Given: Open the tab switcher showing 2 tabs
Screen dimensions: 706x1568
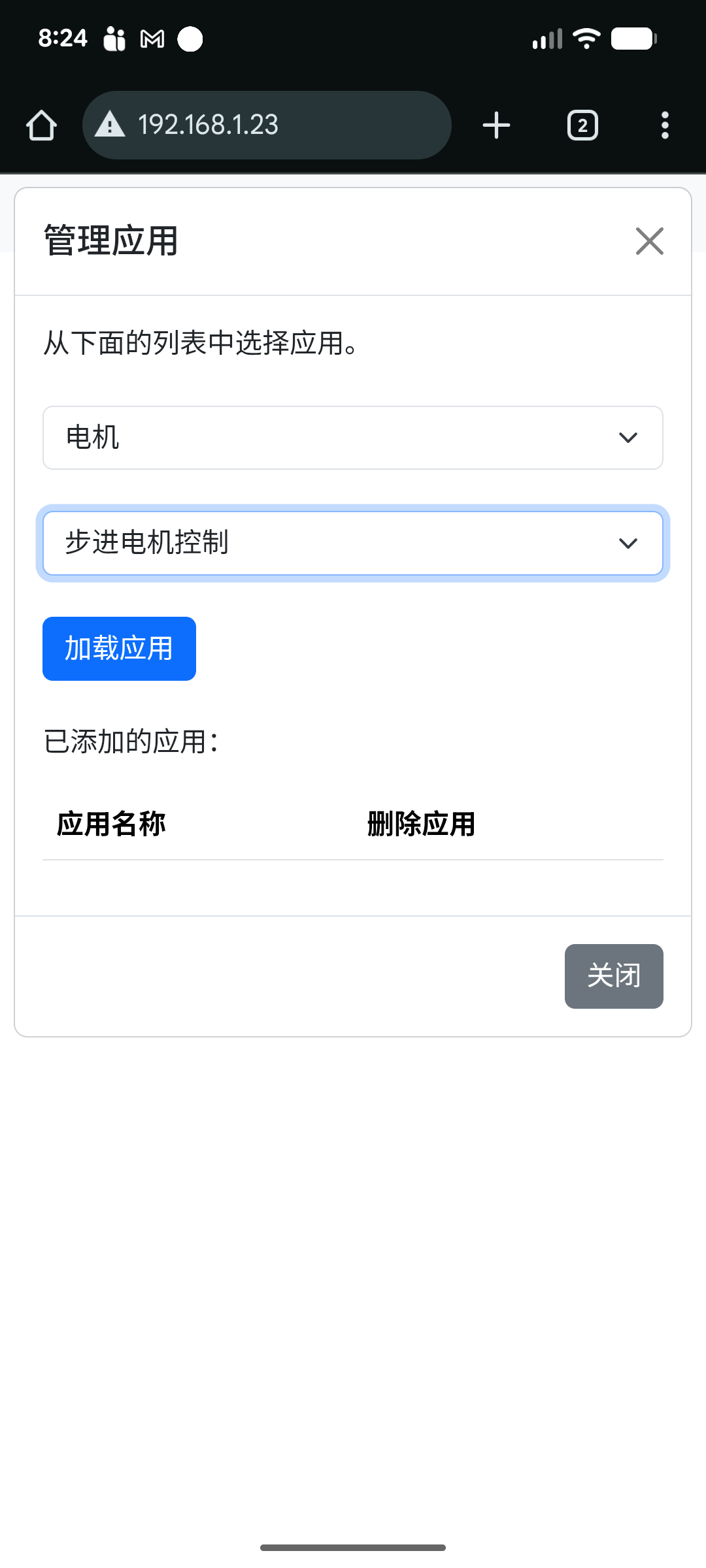Looking at the screenshot, I should click(x=582, y=125).
